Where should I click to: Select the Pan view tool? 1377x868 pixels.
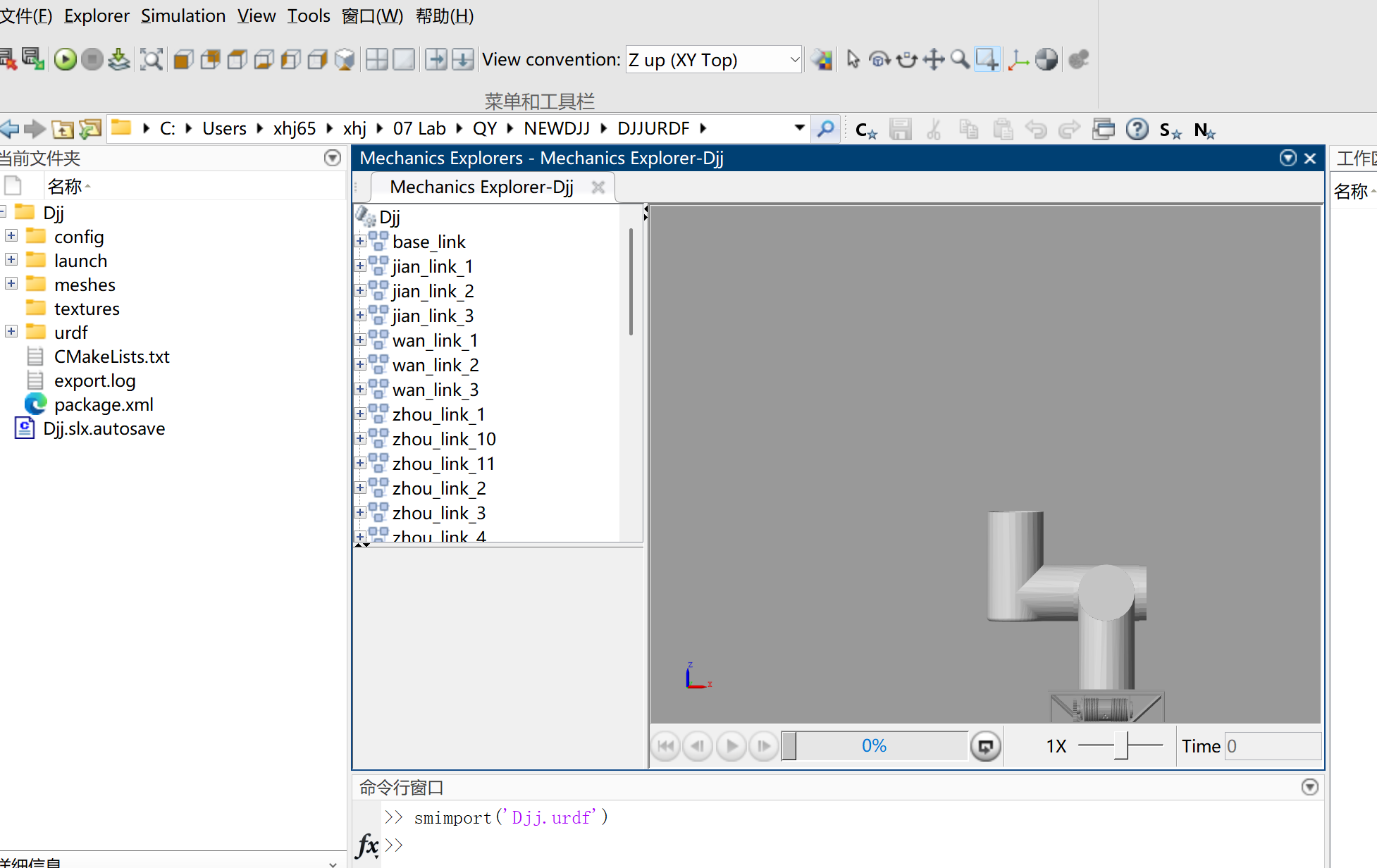933,59
